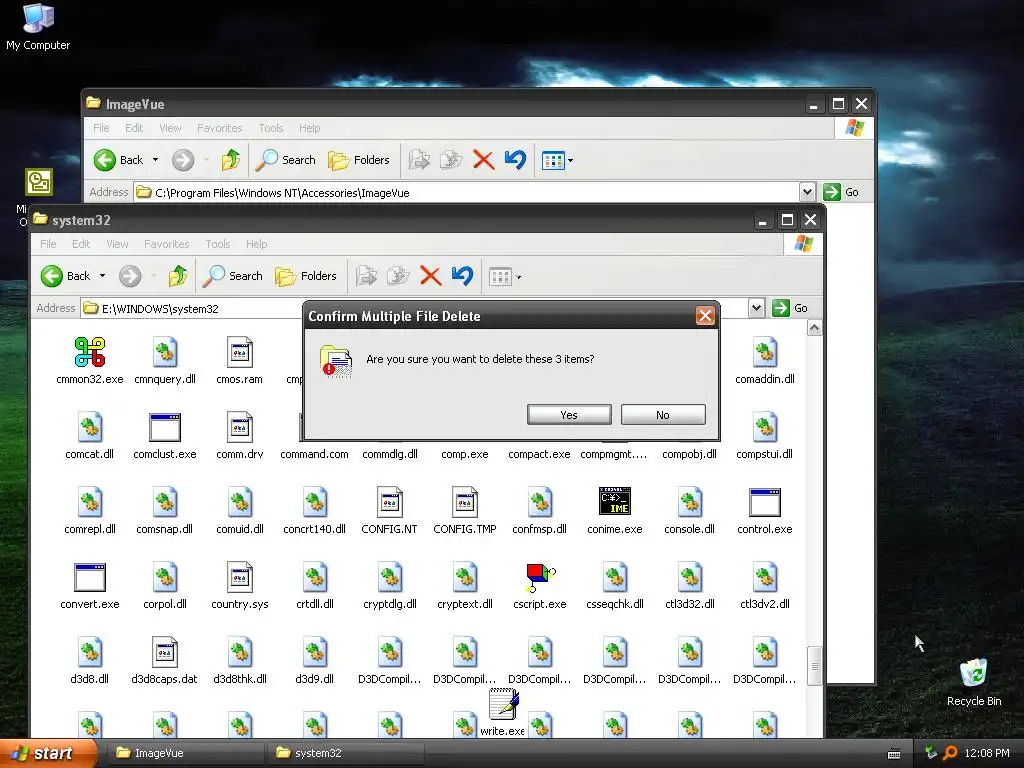Screen dimensions: 1024x768
Task: Select comclust.exe file icon
Action: tap(165, 427)
